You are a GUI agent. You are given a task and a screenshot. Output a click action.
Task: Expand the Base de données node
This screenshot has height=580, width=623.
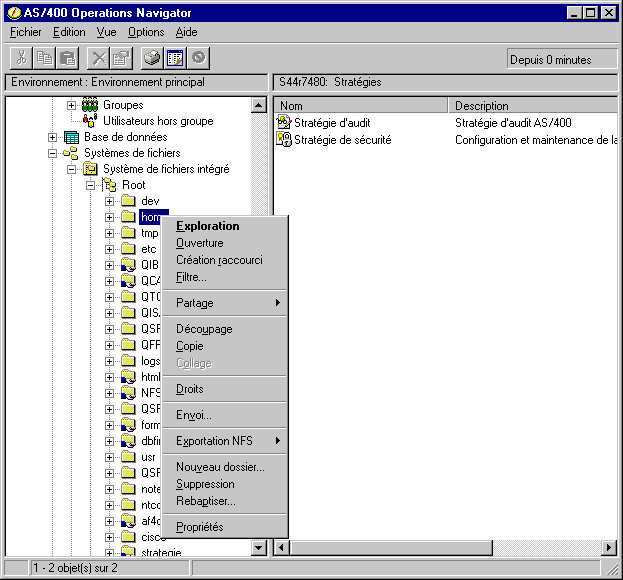52,137
